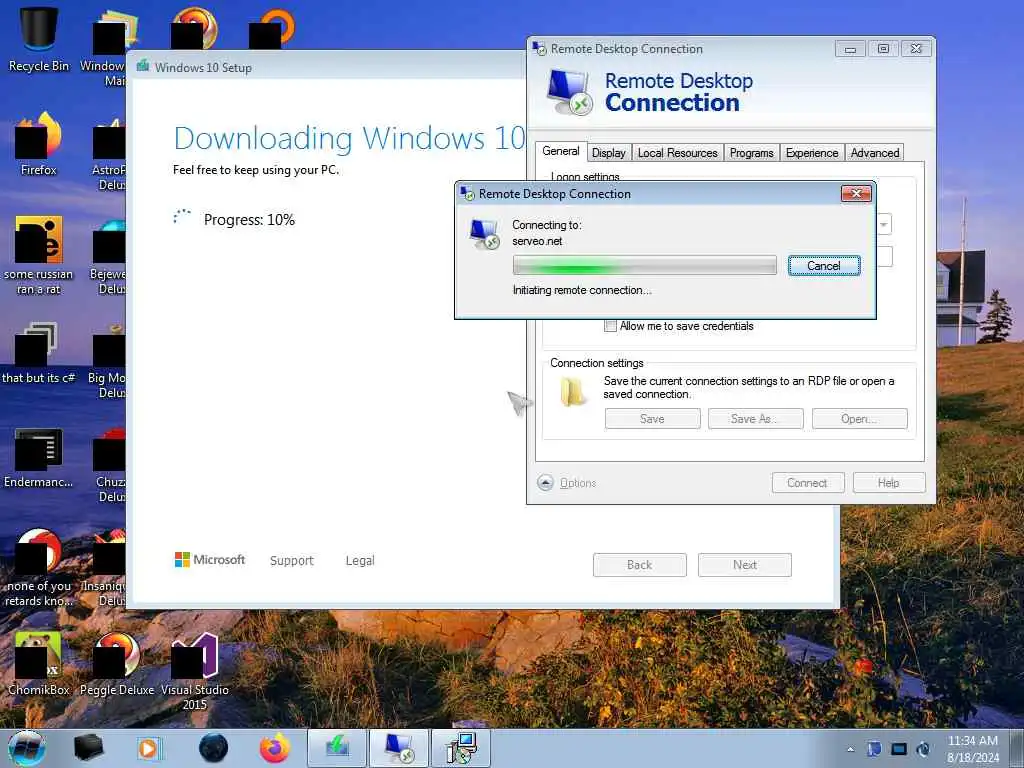
Task: Click Open in Connection settings
Action: 859,419
